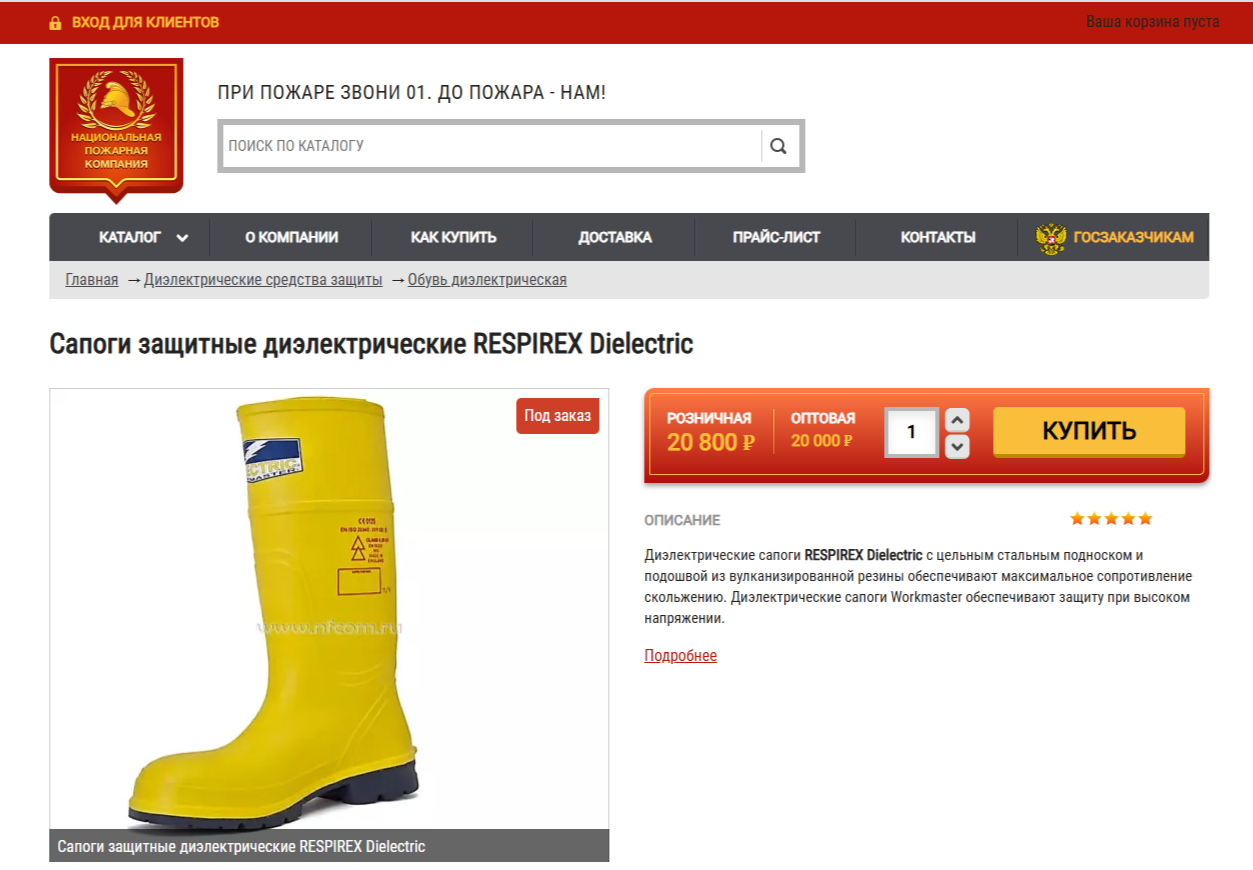Click the image caption bar below the boot
Image resolution: width=1253 pixels, height=870 pixels.
coord(329,846)
